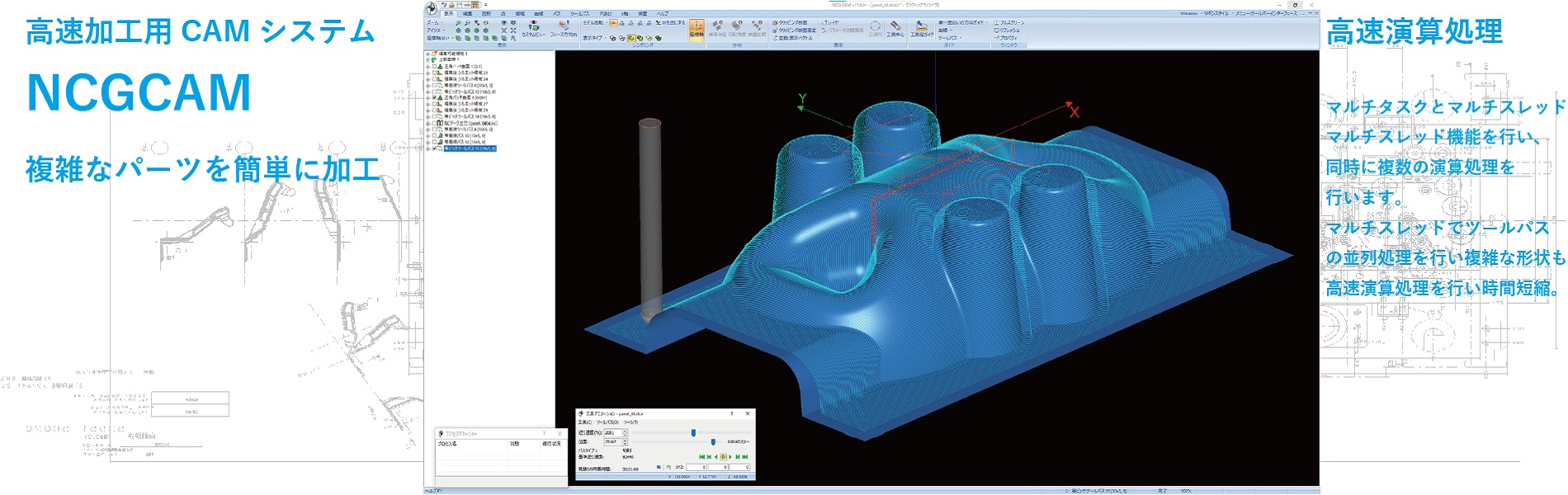Toggle checkbox for 境界体 シルエット領域 29 row

[x=435, y=110]
